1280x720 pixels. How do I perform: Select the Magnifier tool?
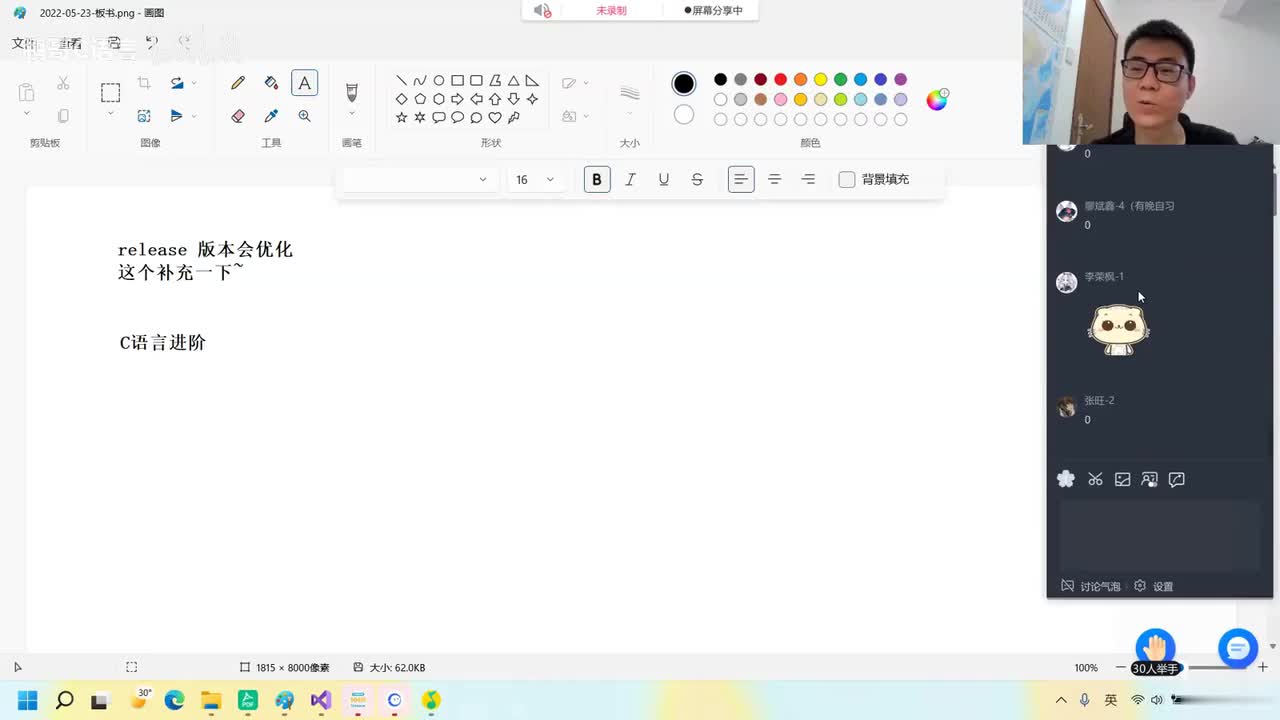(304, 116)
